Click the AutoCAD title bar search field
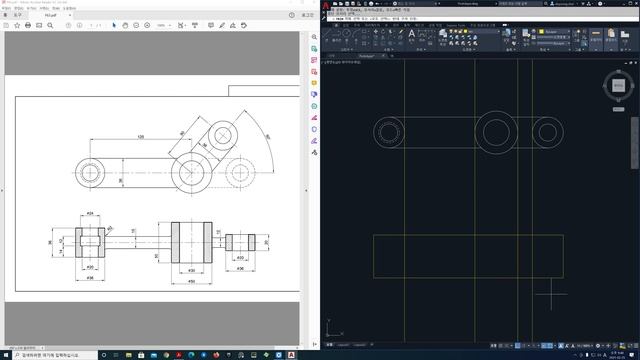Screen dimensions: 640x360 [x=520, y=4]
